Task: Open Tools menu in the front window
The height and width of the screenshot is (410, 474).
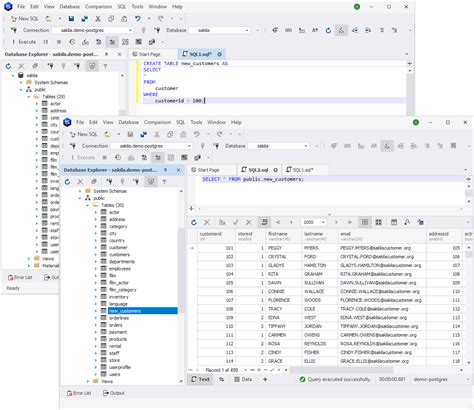Action: pyautogui.click(x=196, y=122)
